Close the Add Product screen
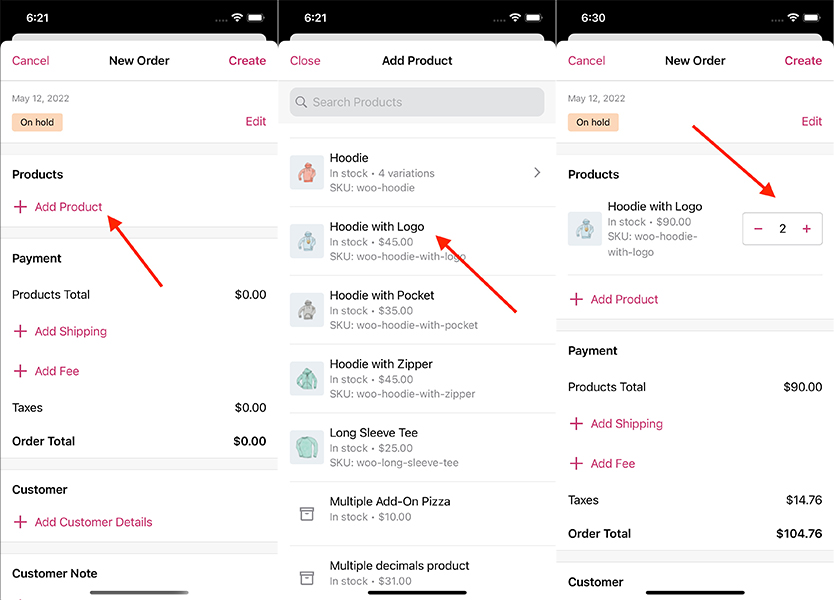 coord(305,61)
